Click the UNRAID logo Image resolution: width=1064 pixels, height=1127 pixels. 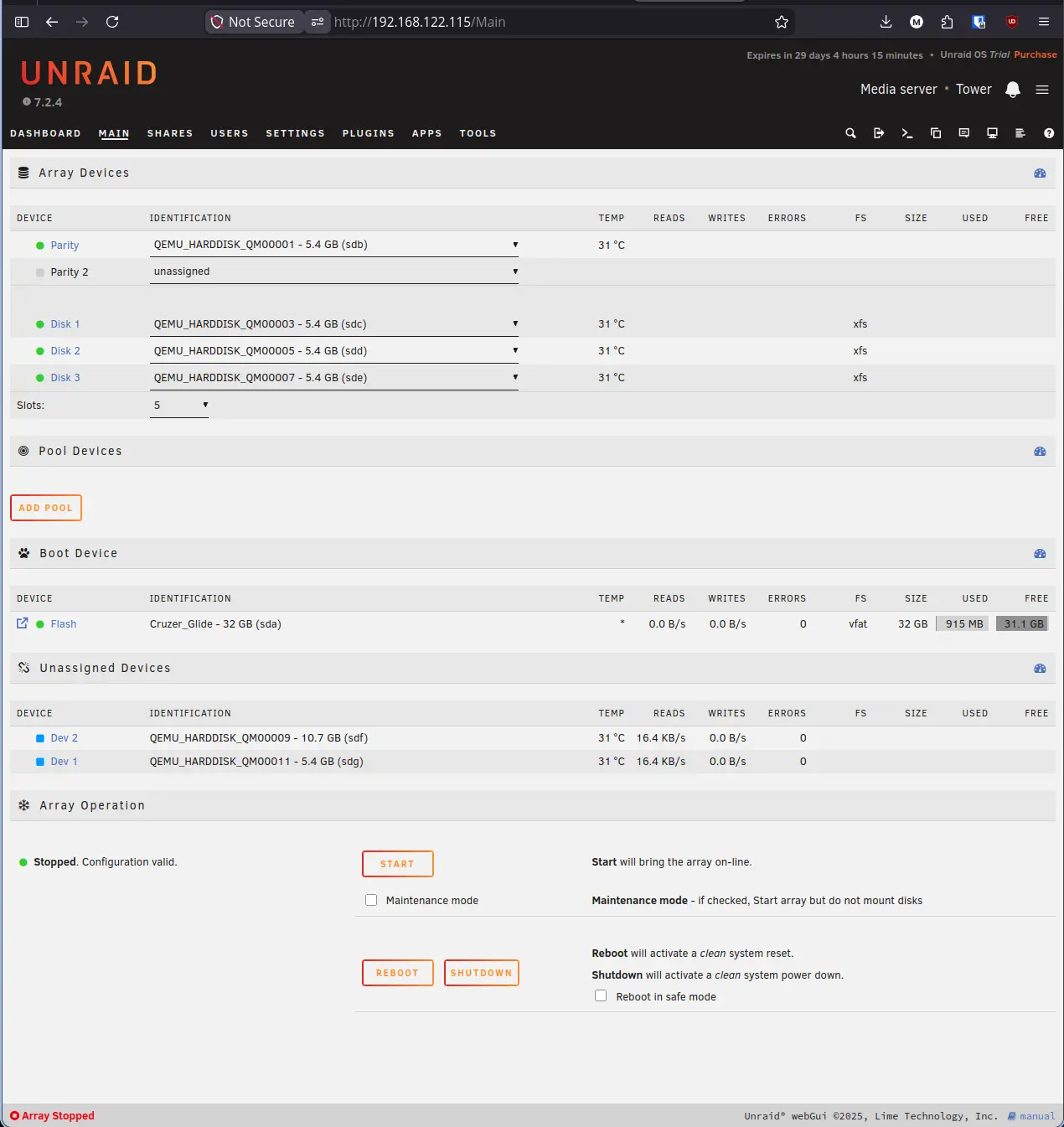pos(89,74)
